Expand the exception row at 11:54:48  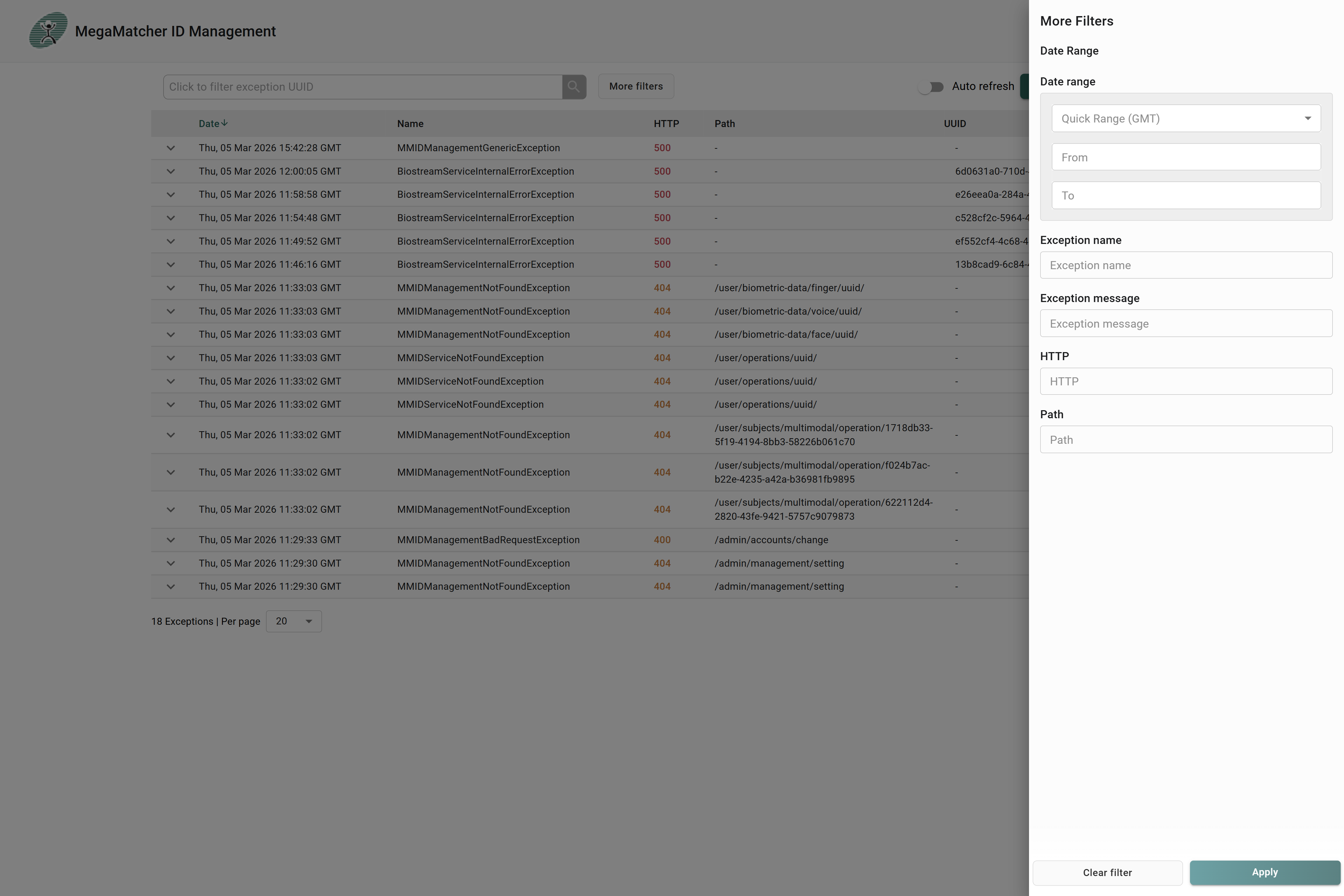[x=171, y=218]
